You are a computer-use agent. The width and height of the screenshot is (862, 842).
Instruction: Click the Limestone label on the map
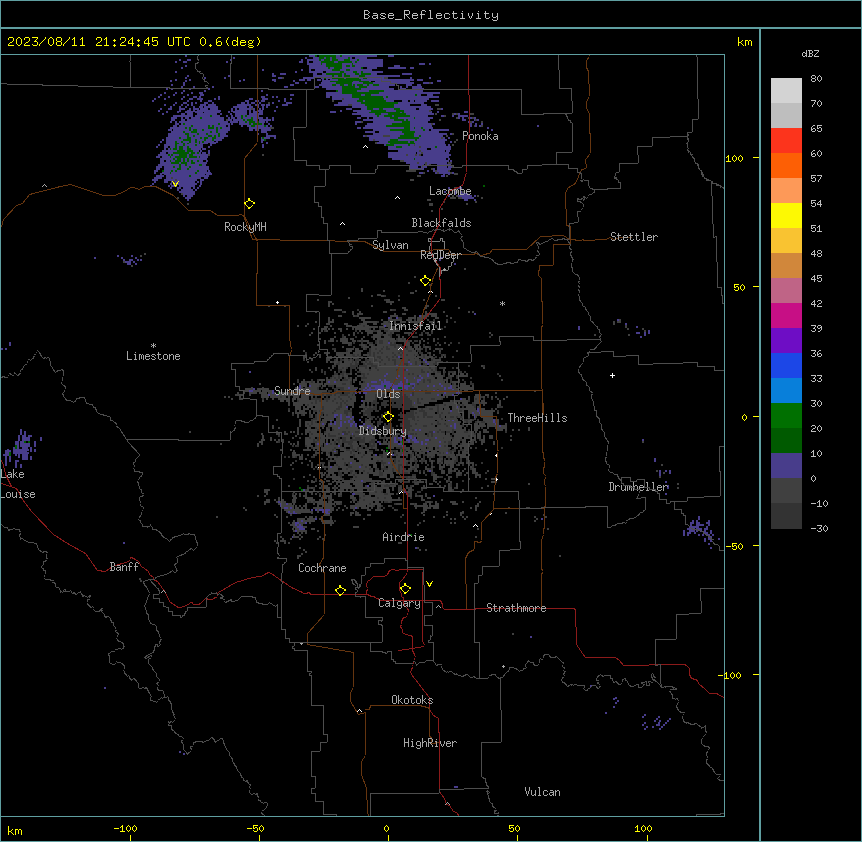pyautogui.click(x=153, y=356)
